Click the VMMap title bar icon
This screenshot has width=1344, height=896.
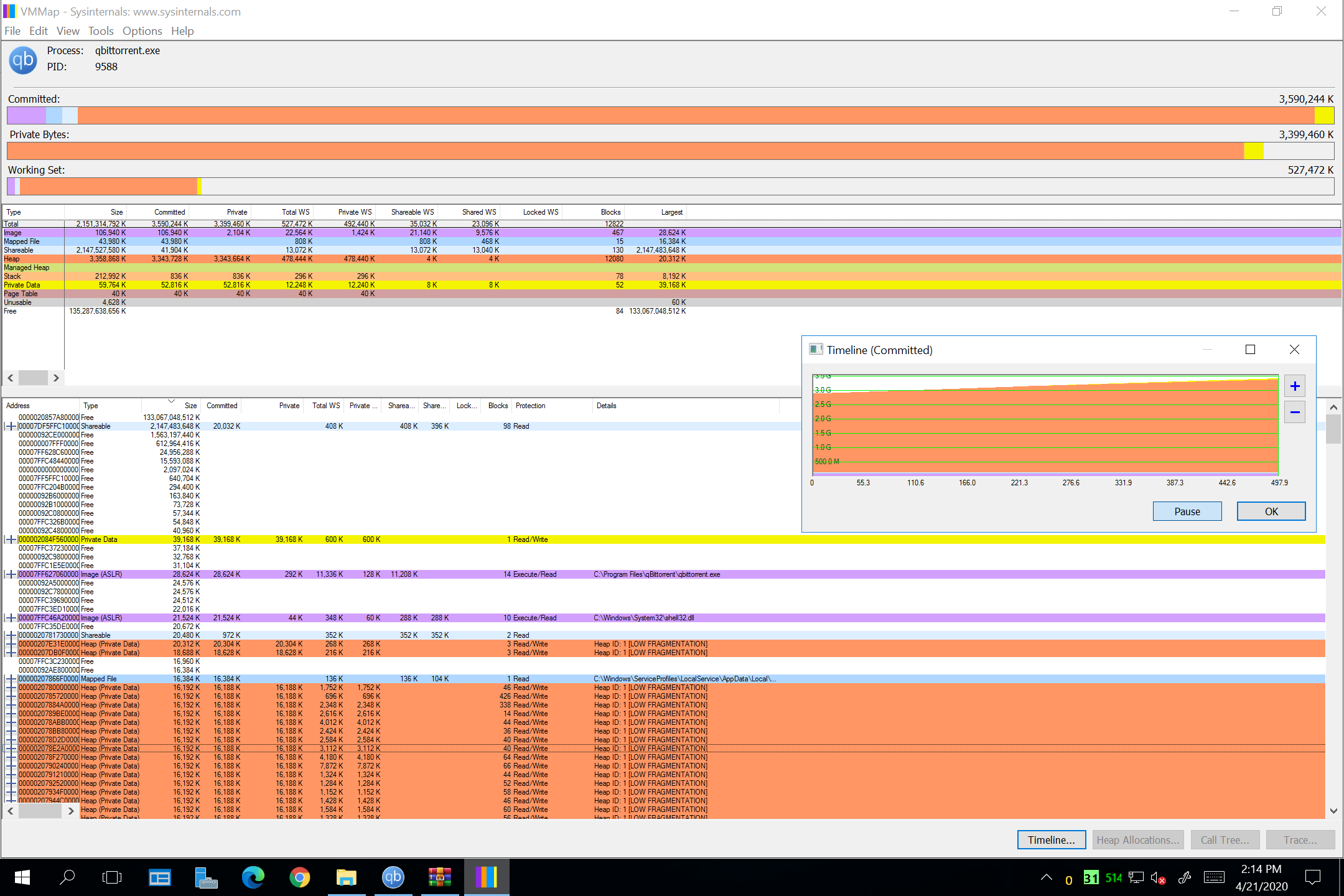tap(9, 11)
